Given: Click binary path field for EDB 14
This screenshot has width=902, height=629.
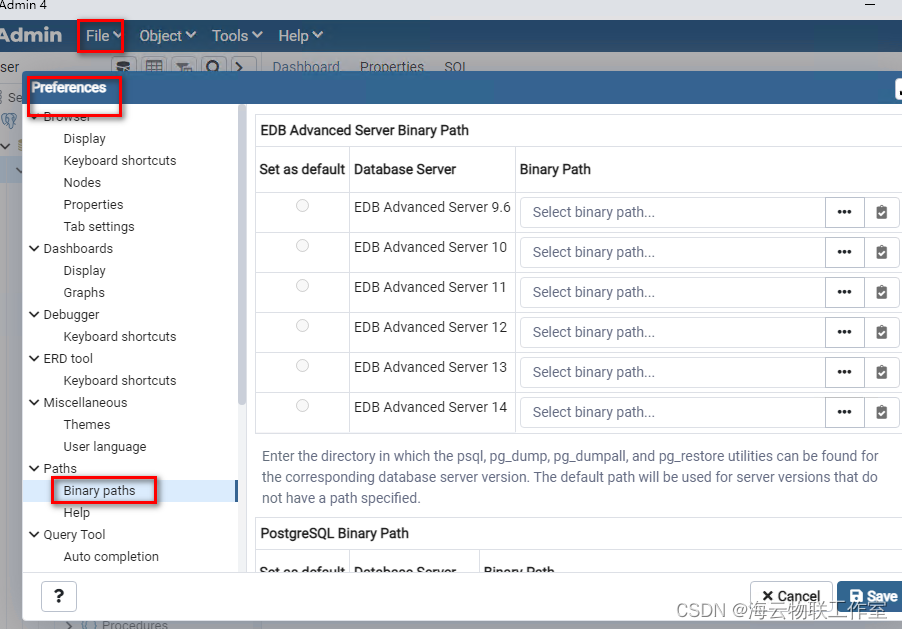Looking at the screenshot, I should pos(672,412).
